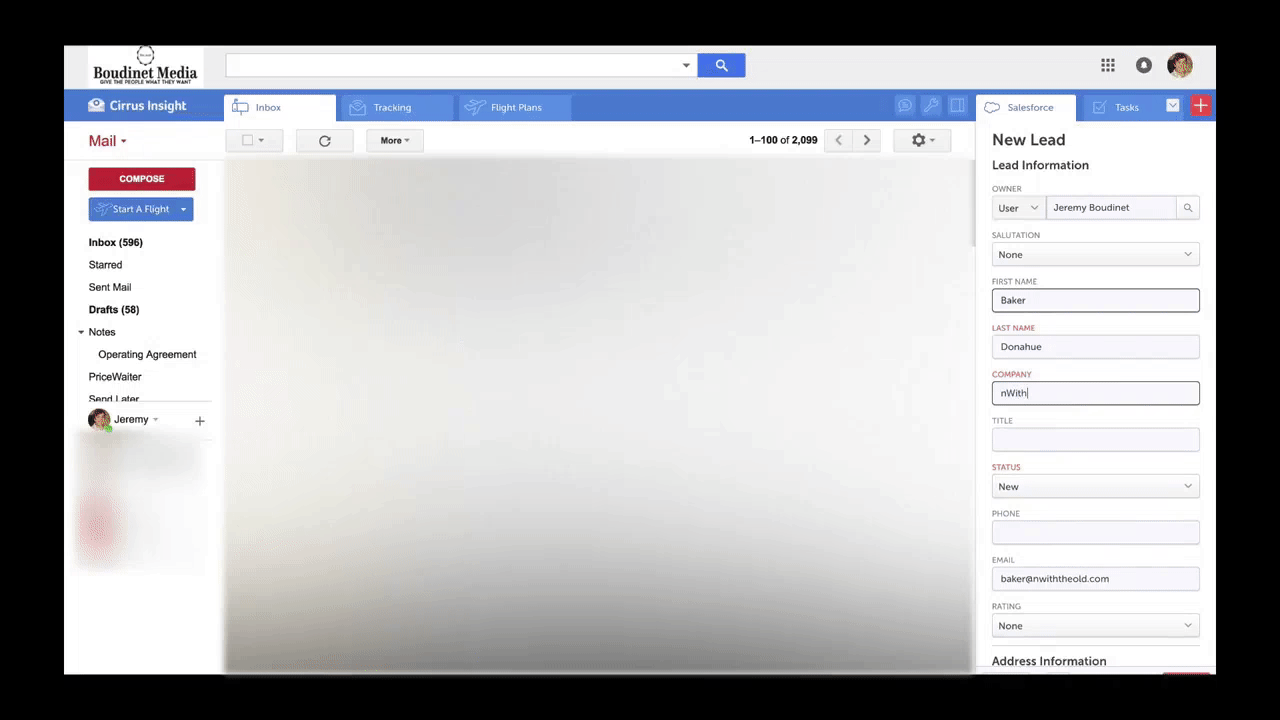This screenshot has width=1280, height=720.
Task: Collapse the Notes section in sidebar
Action: point(81,331)
